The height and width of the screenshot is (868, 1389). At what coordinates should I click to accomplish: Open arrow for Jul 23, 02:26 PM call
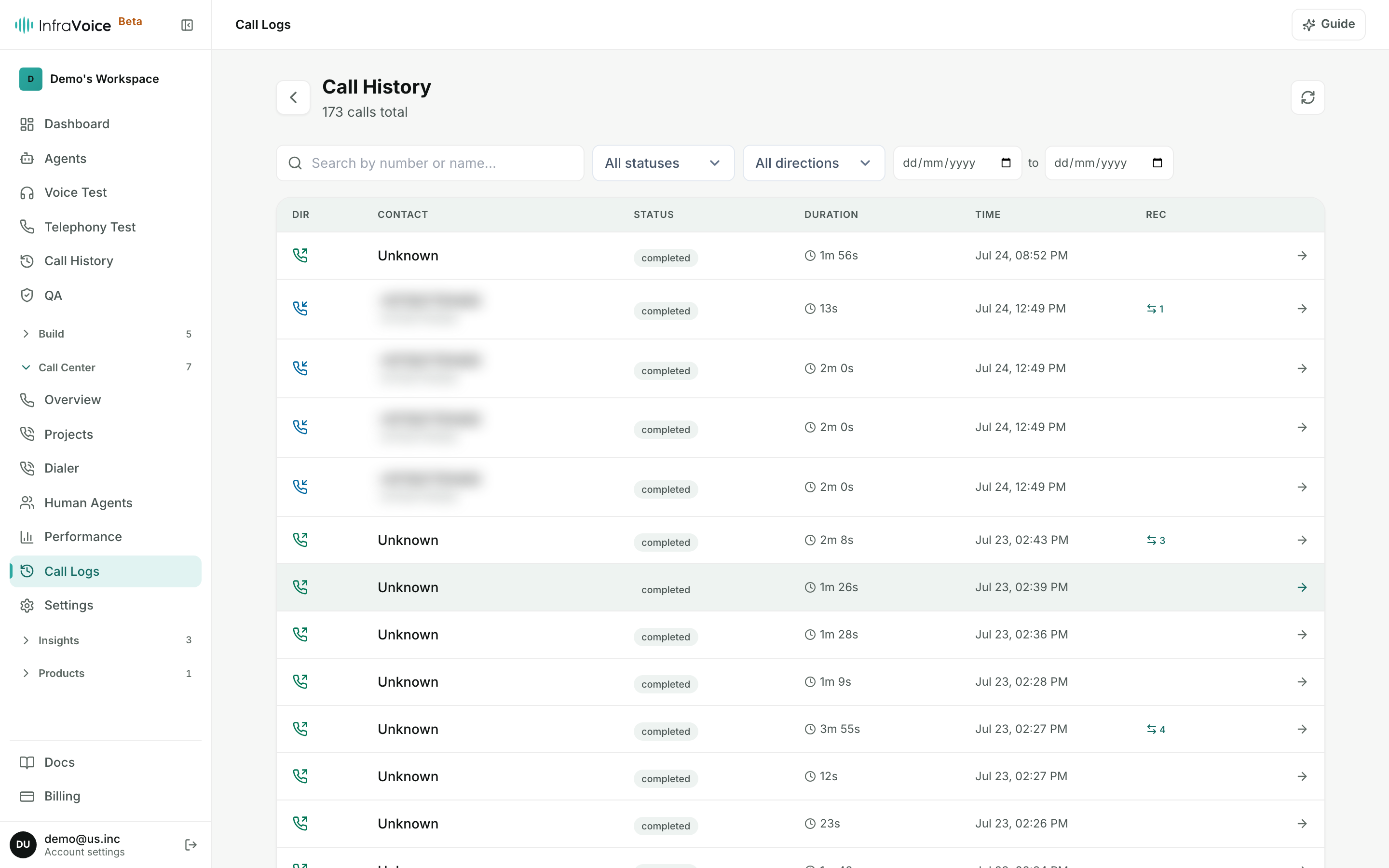(1302, 824)
